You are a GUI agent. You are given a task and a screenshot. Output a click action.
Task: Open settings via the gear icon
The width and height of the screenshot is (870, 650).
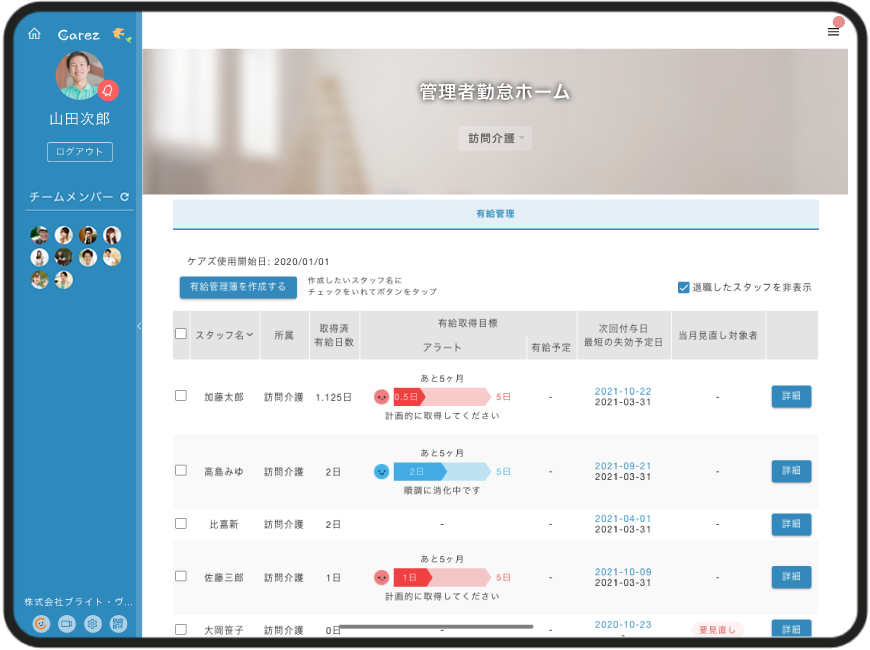click(92, 623)
